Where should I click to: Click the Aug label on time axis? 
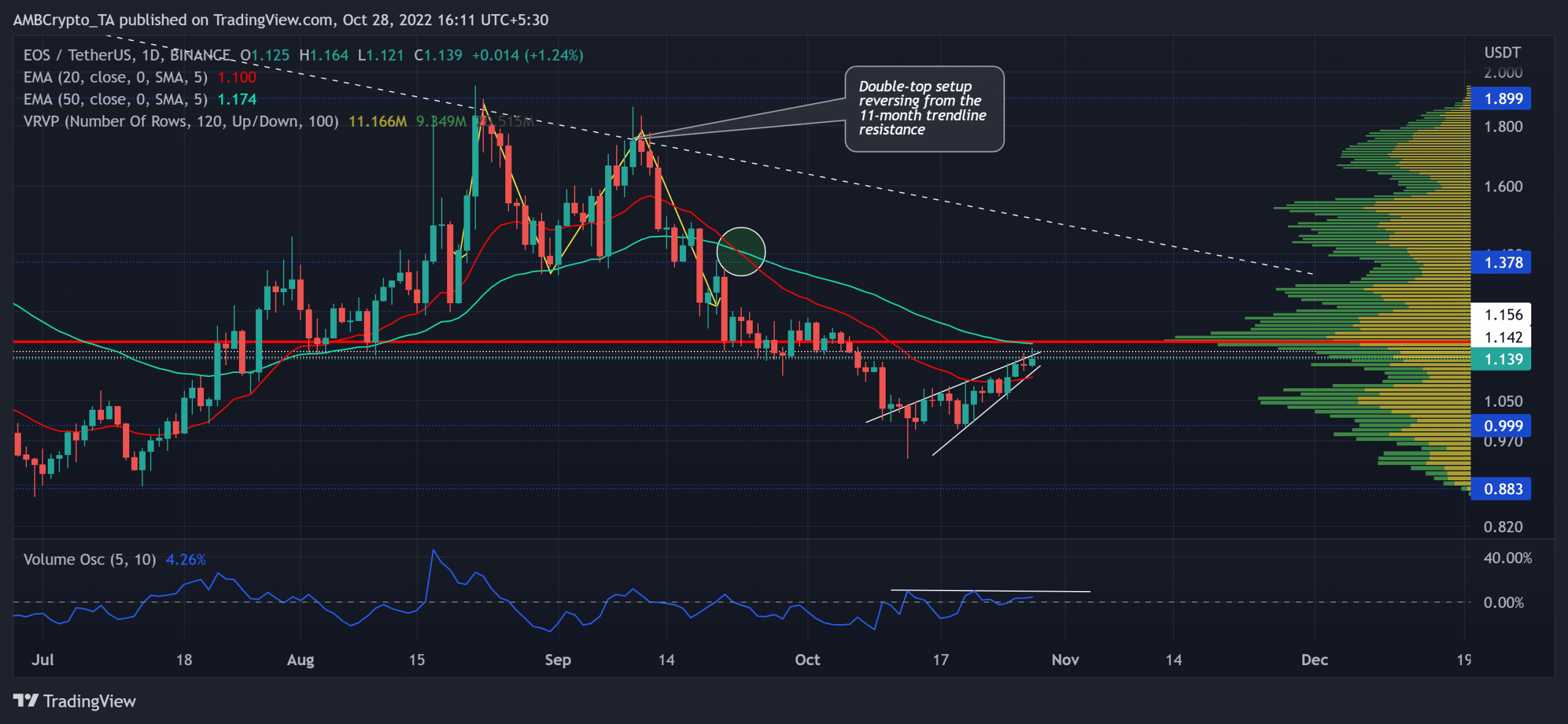(x=300, y=660)
